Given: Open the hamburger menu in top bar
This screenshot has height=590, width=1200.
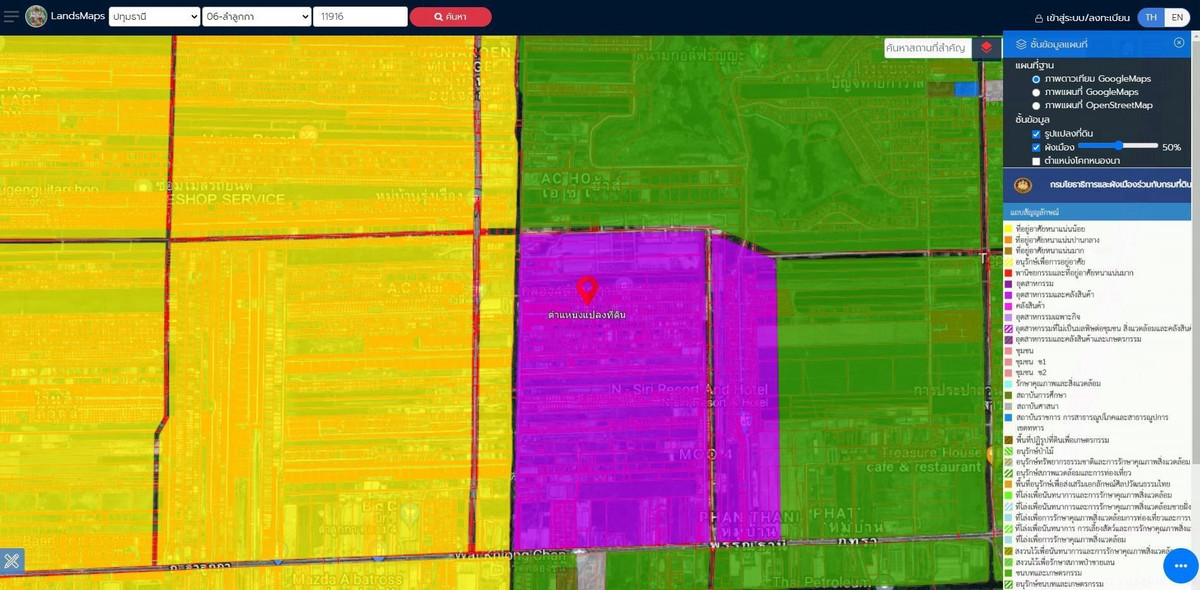Looking at the screenshot, I should [x=11, y=17].
